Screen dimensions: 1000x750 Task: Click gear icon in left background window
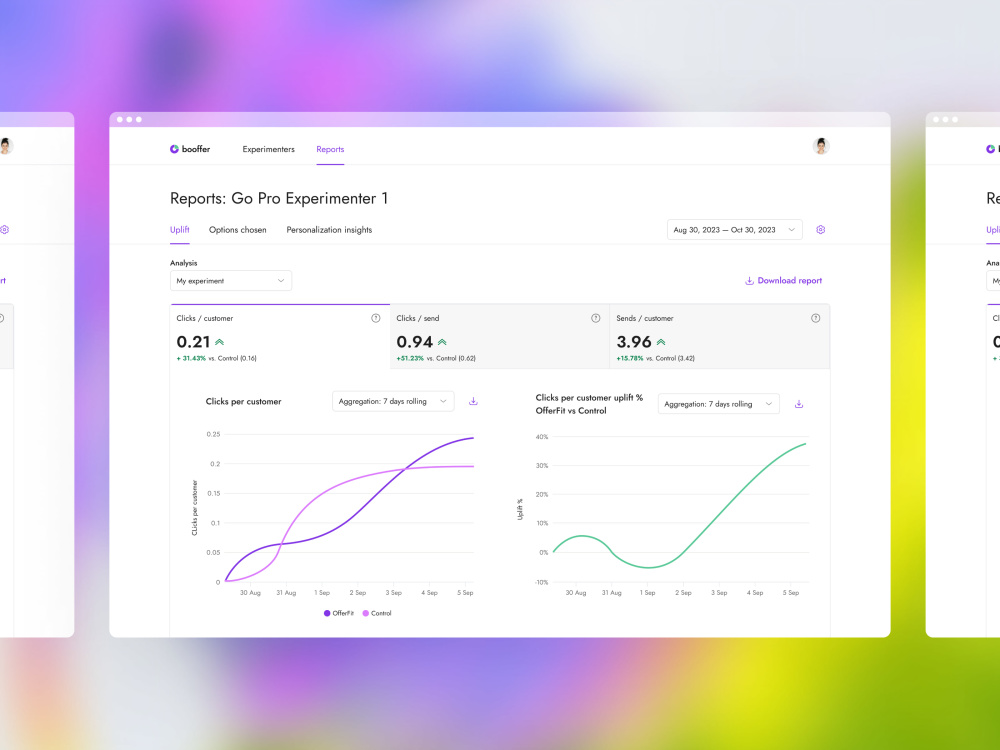tap(4, 230)
